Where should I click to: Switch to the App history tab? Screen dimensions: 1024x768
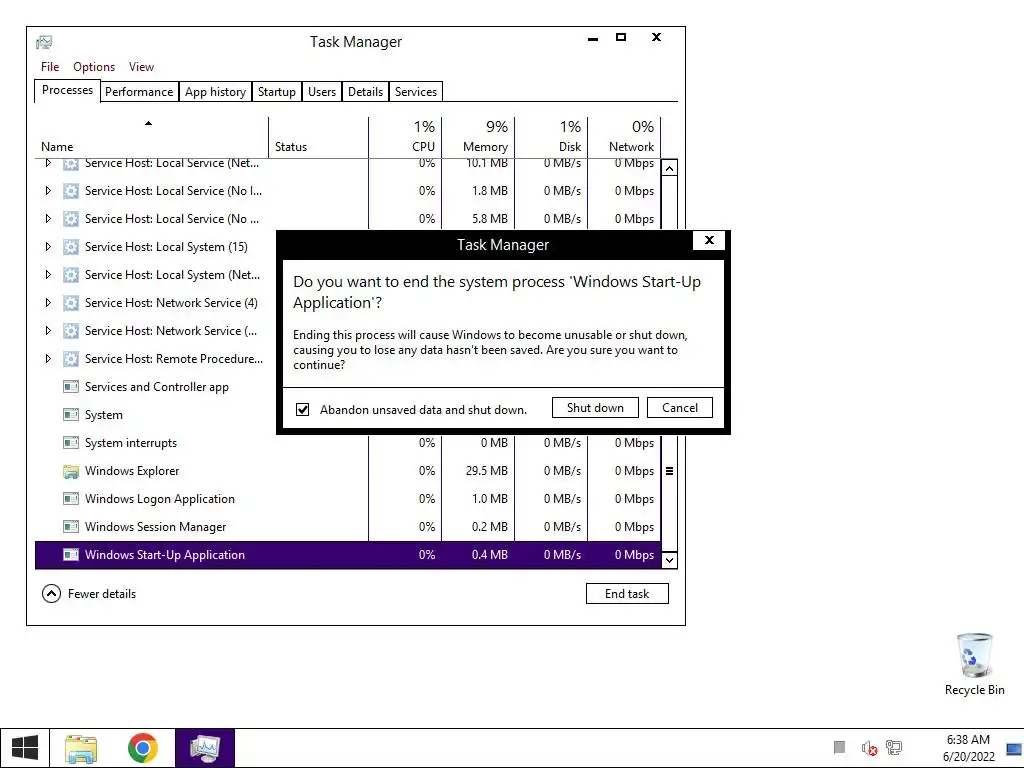216,91
